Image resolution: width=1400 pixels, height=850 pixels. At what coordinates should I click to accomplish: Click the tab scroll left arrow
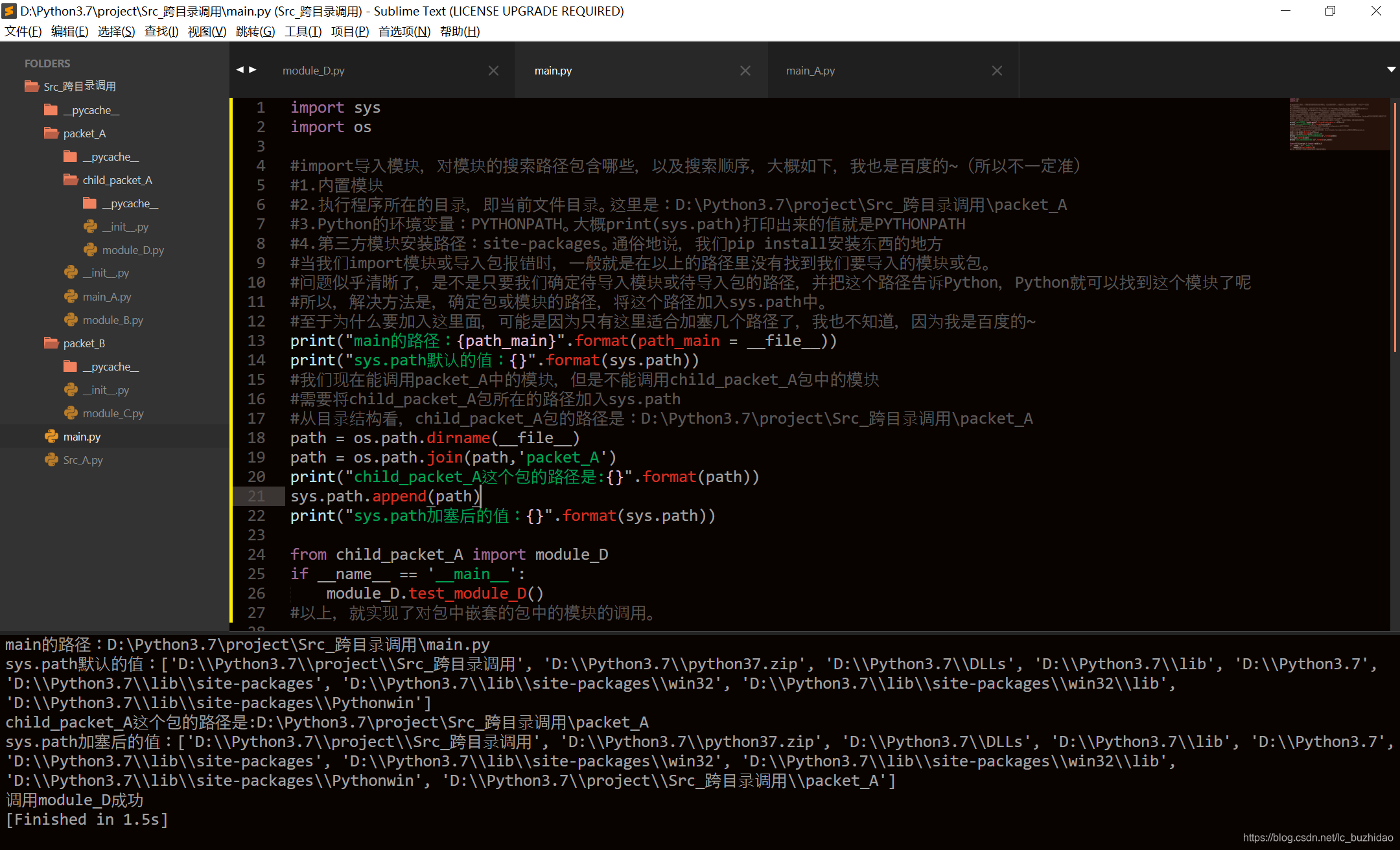pos(240,70)
